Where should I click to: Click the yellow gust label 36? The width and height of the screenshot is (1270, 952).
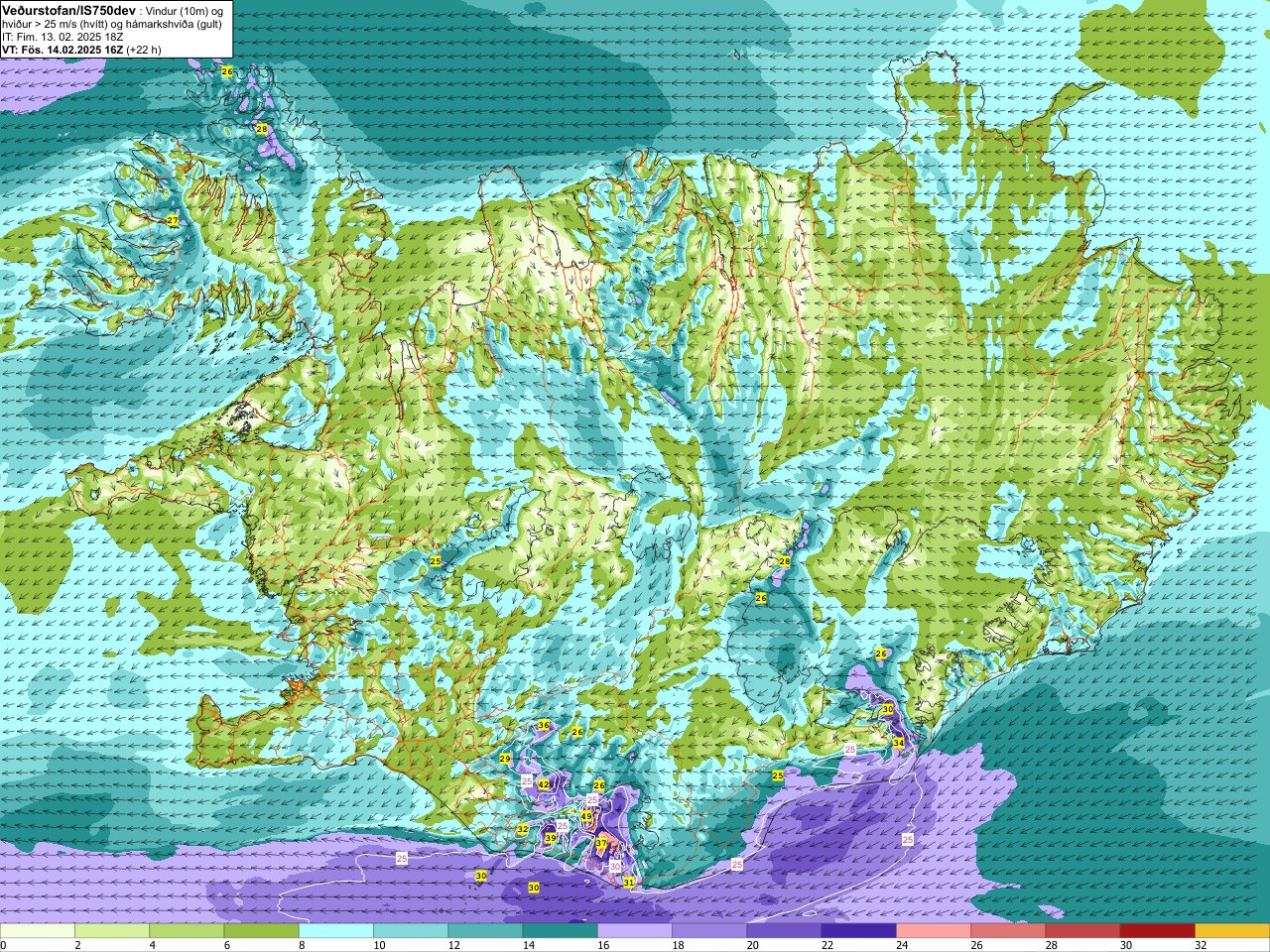(x=544, y=726)
